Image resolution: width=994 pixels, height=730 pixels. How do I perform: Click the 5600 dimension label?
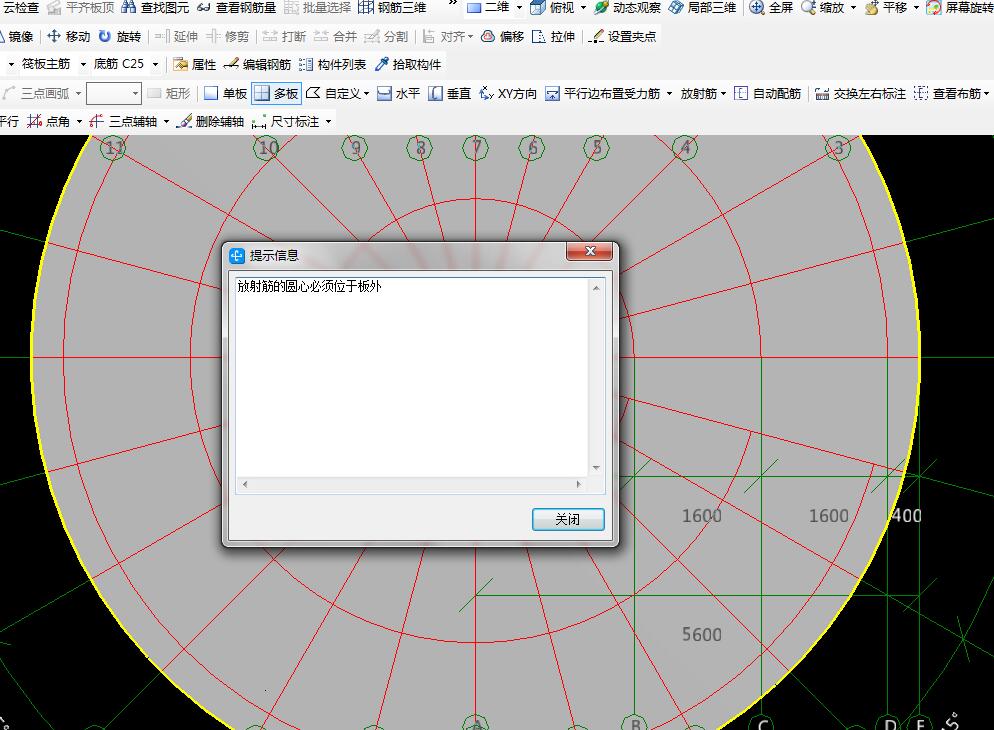coord(702,634)
